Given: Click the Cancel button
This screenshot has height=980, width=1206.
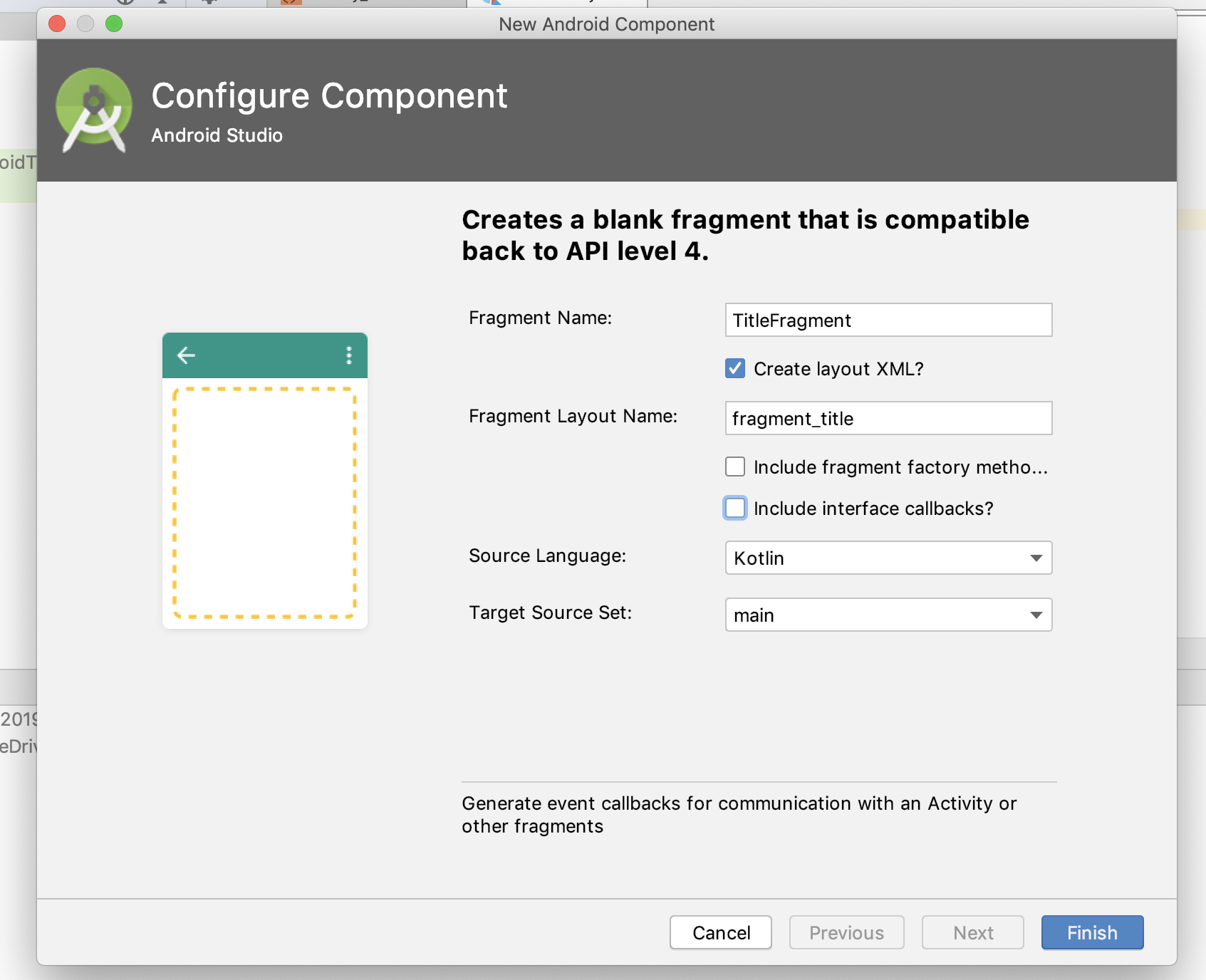Looking at the screenshot, I should point(721,932).
